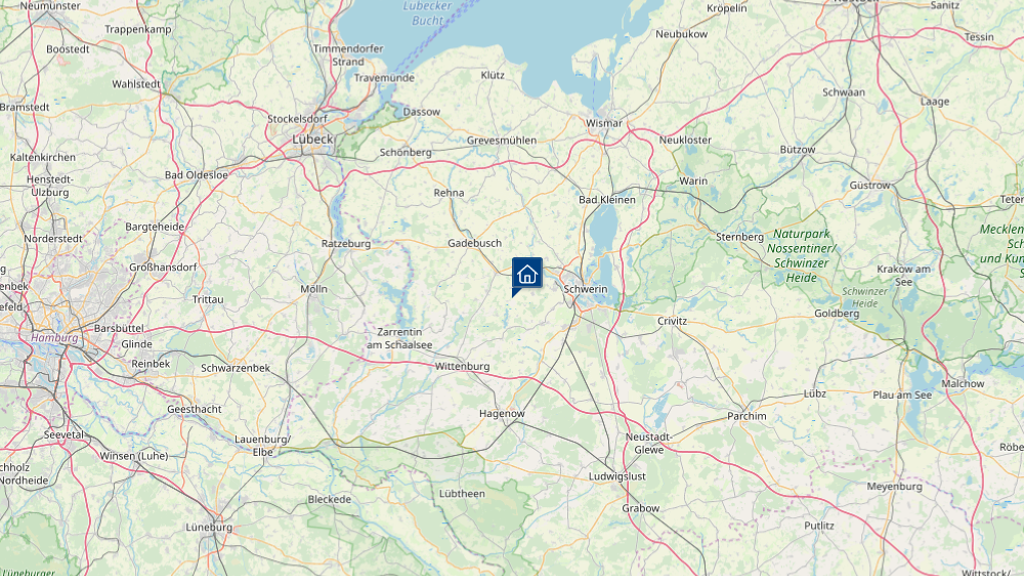This screenshot has height=576, width=1024.
Task: Select the Ludwigslust town label
Action: [x=617, y=476]
